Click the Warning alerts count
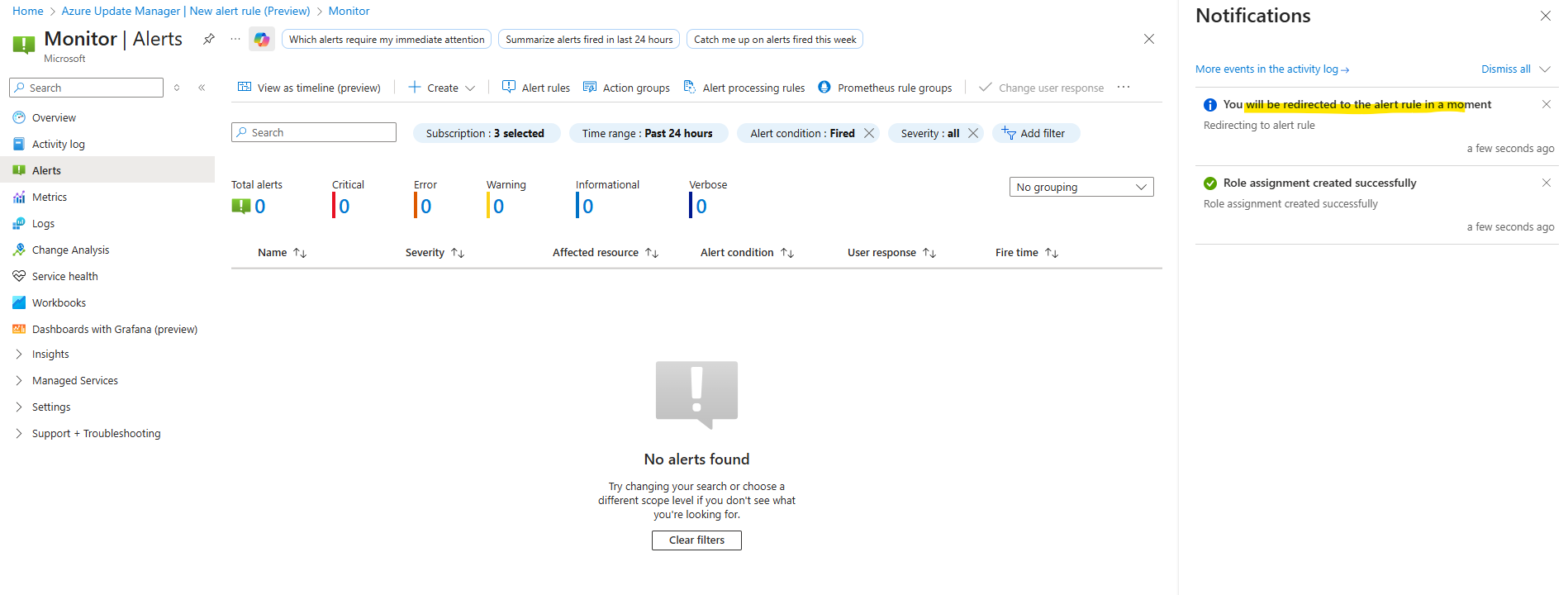 tap(498, 206)
